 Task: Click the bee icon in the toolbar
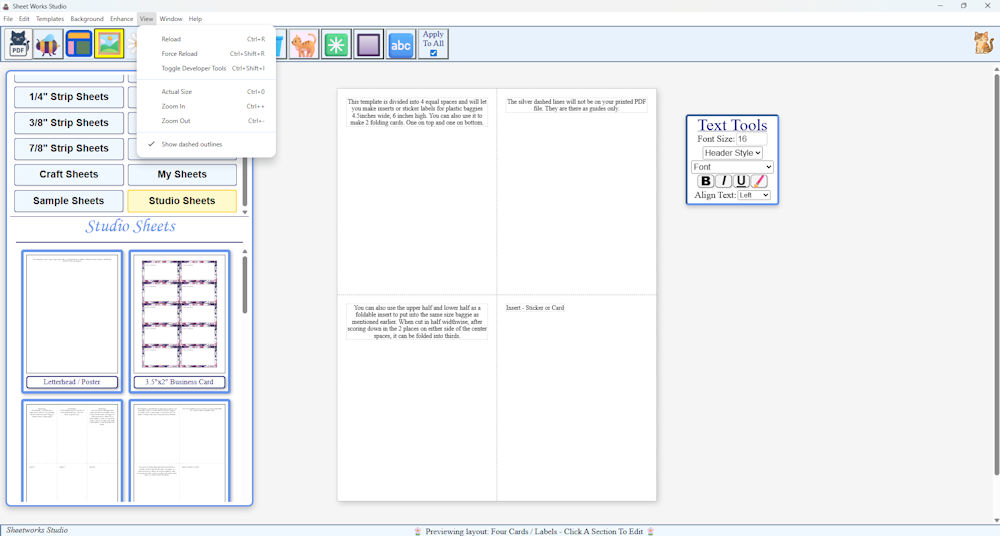click(48, 44)
